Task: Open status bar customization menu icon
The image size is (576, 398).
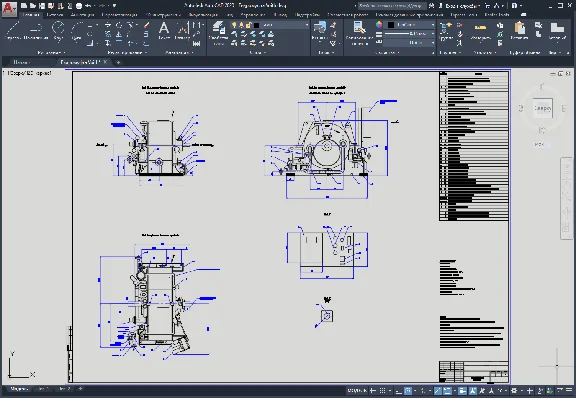Action: coord(570,391)
